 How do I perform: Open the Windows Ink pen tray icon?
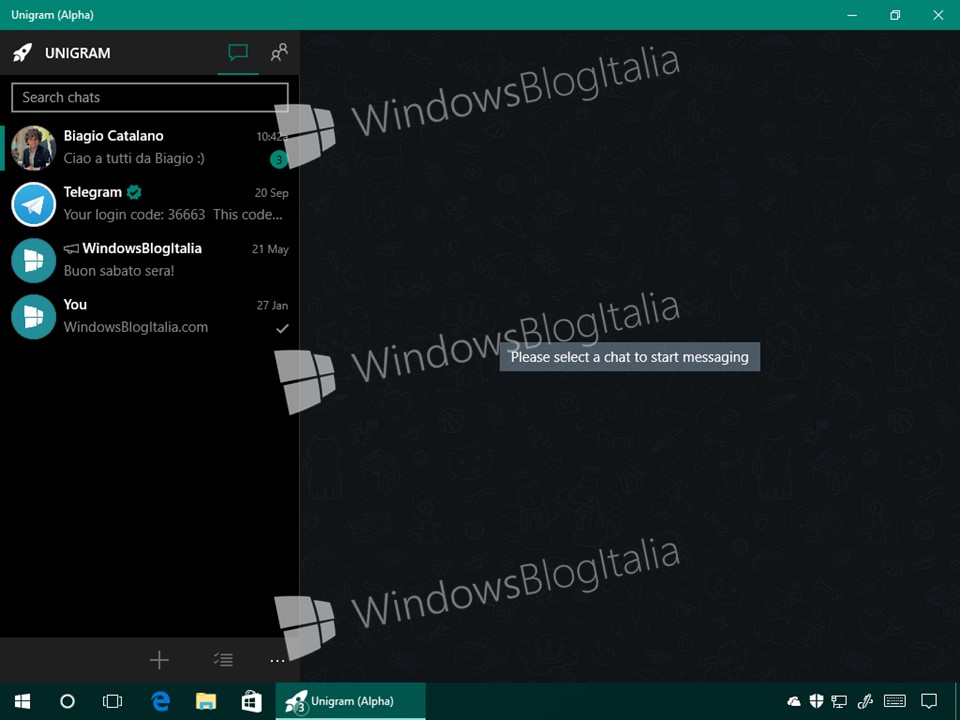[865, 701]
